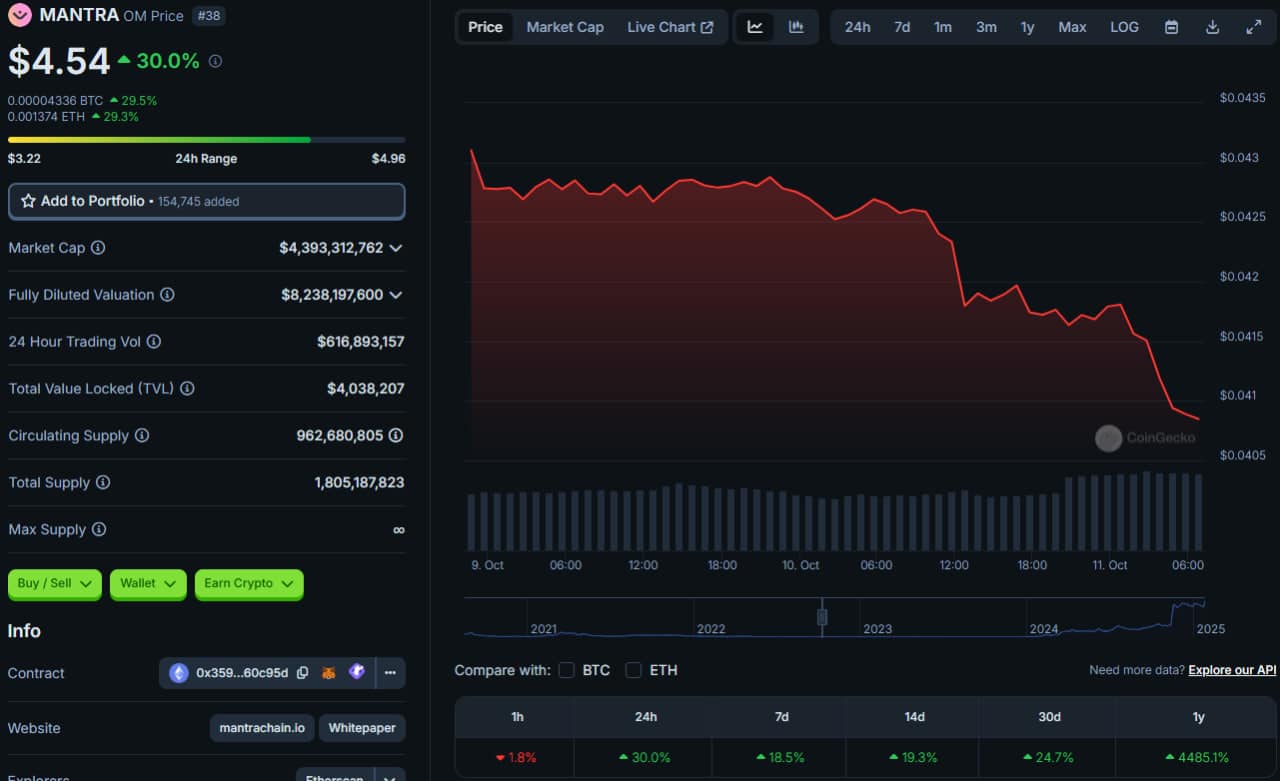Screen dimensions: 1280x781
Task: Check the ETH compare checkbox
Action: pyautogui.click(x=633, y=670)
